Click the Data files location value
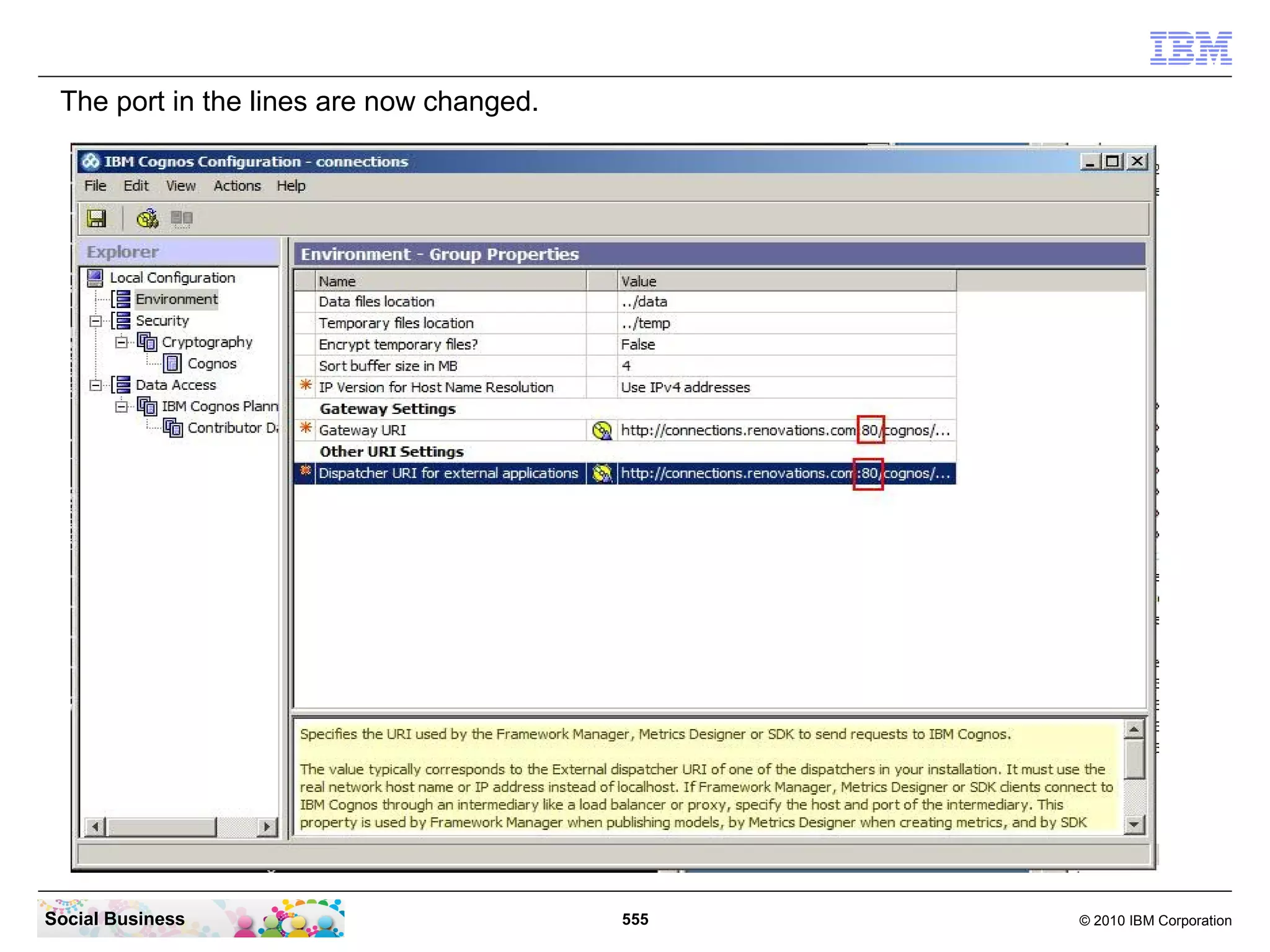This screenshot has height=952, width=1270. (786, 302)
